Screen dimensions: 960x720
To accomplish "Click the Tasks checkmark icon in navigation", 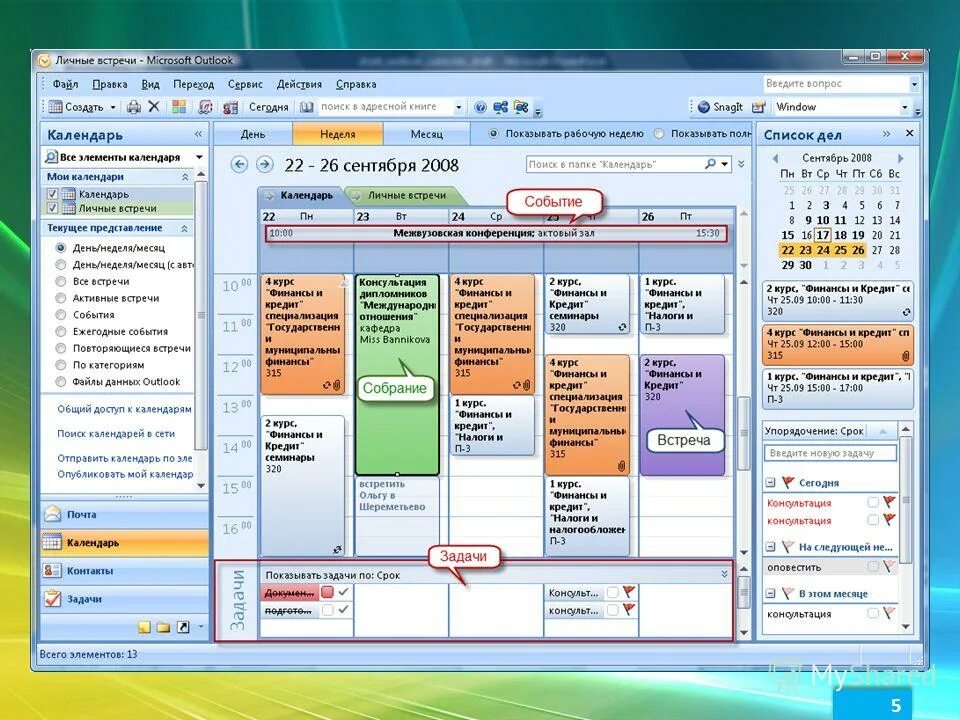I will pos(53,599).
